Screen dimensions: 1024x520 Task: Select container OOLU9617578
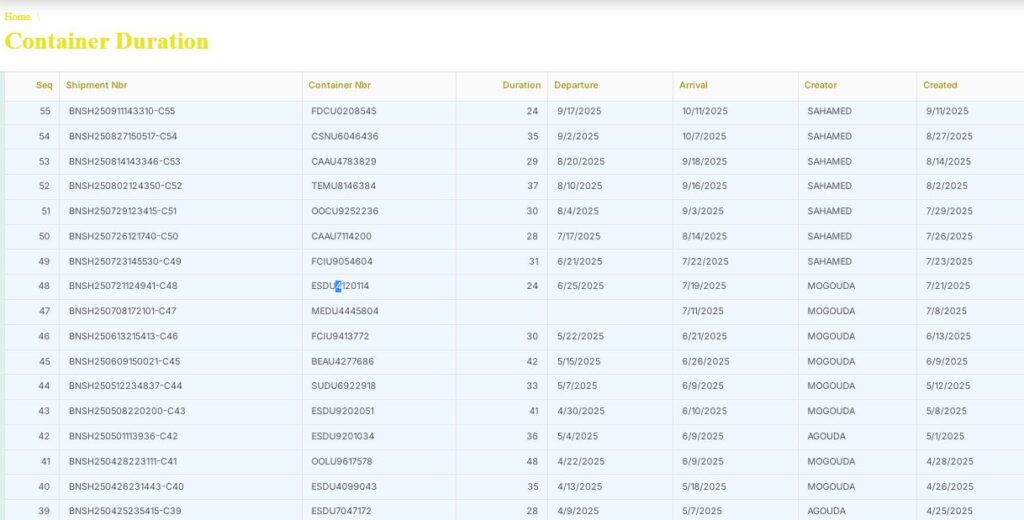click(x=342, y=461)
